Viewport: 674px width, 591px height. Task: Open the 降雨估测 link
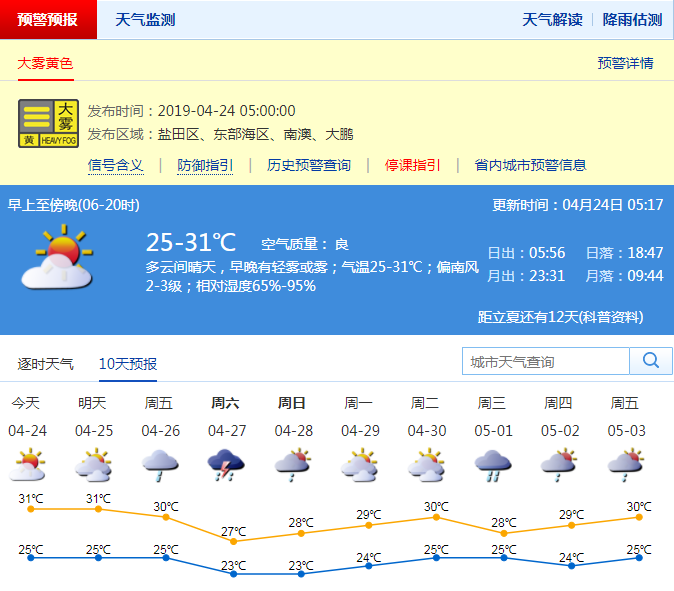click(x=632, y=20)
